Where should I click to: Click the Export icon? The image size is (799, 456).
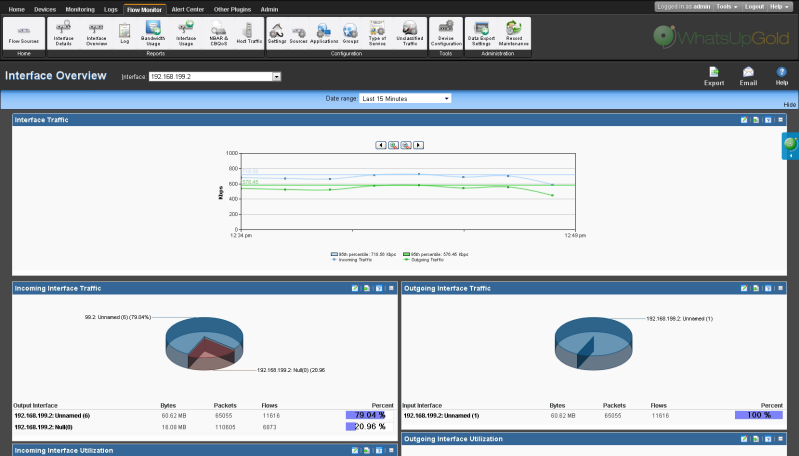(714, 76)
